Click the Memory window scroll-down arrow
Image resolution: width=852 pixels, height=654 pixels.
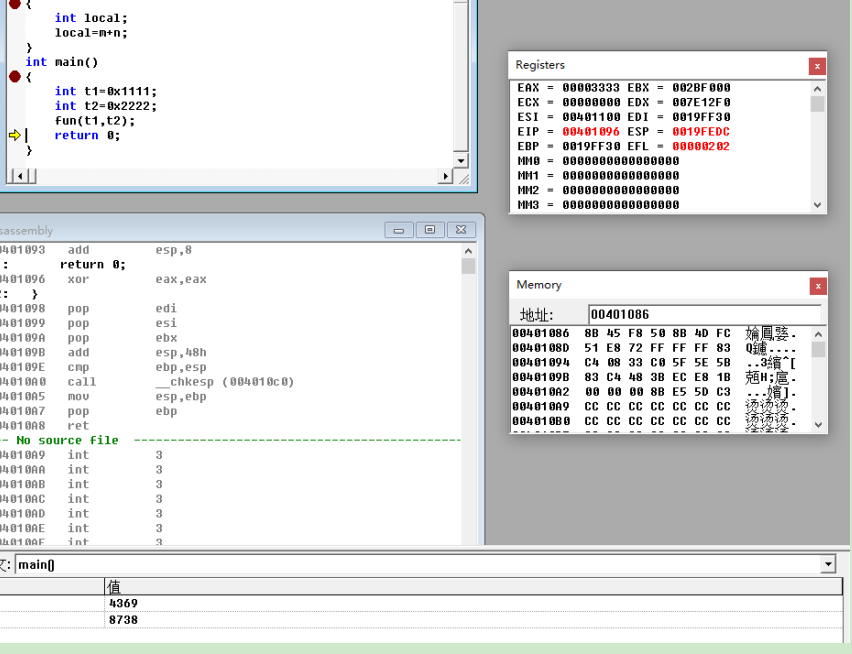click(818, 425)
